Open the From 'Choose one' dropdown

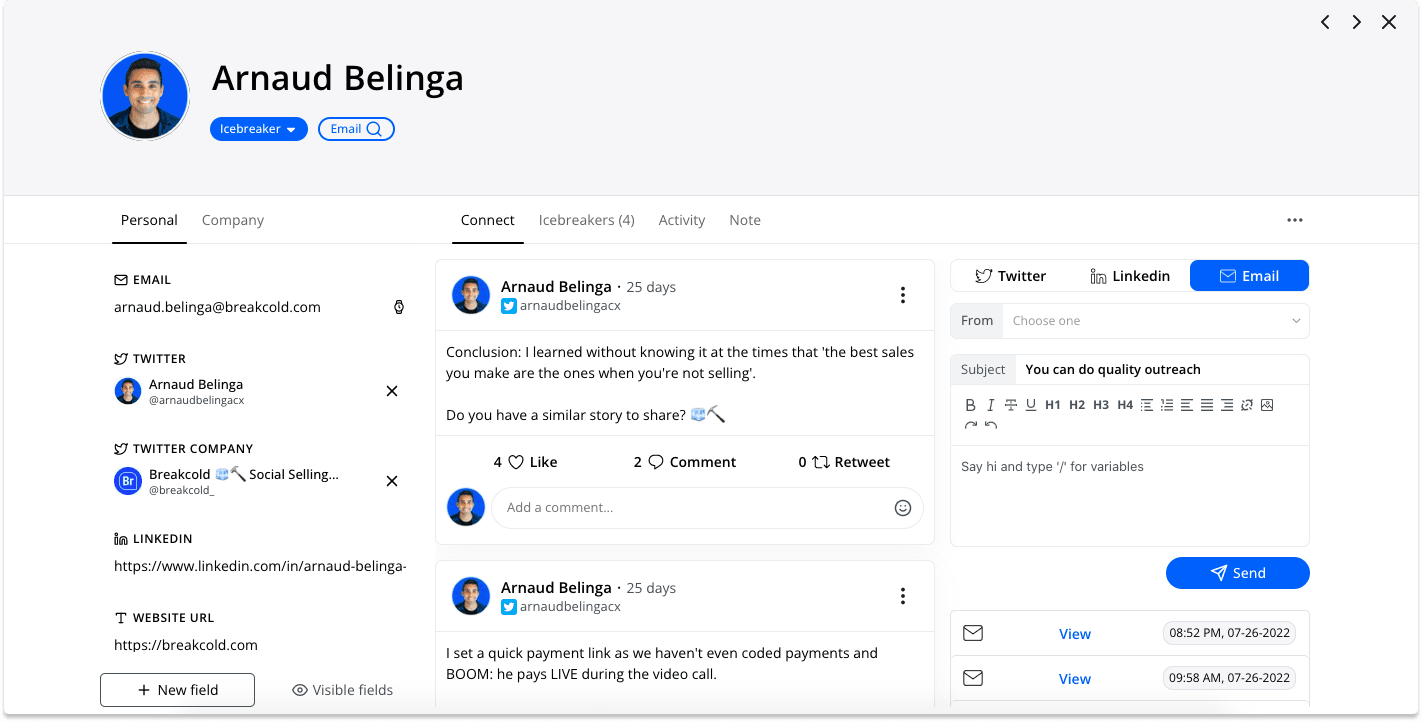click(x=1157, y=321)
